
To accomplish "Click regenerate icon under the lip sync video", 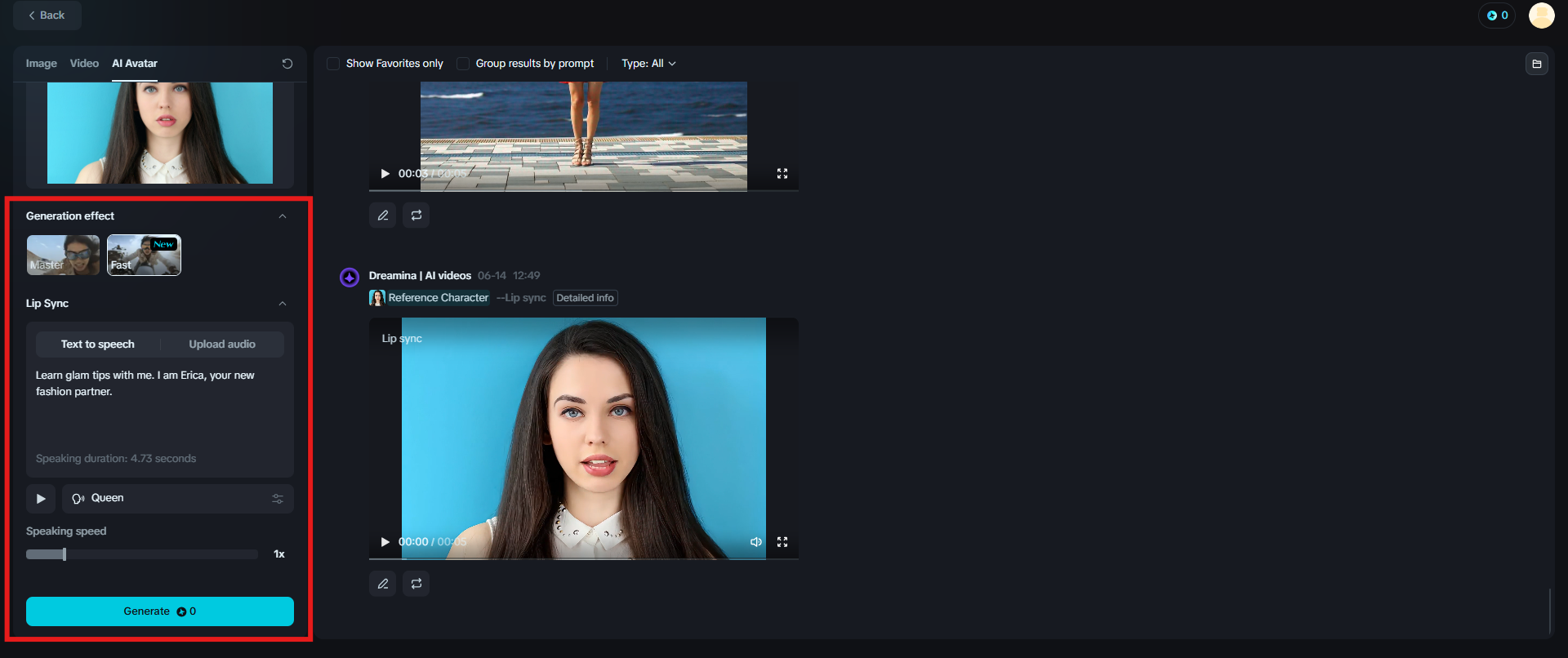I will click(x=416, y=584).
